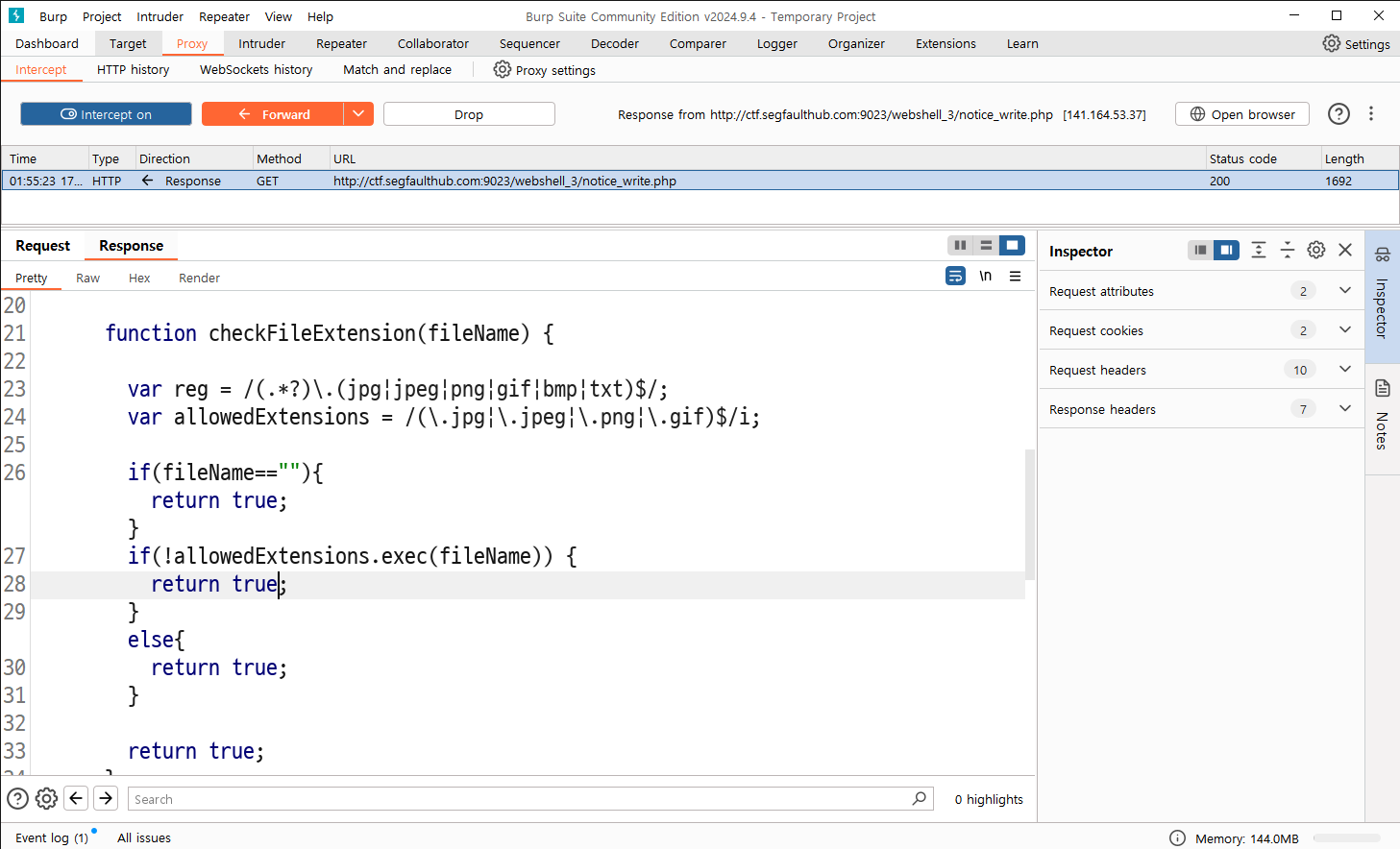The height and width of the screenshot is (849, 1400).
Task: Sort table by Status code column
Action: [x=1263, y=158]
